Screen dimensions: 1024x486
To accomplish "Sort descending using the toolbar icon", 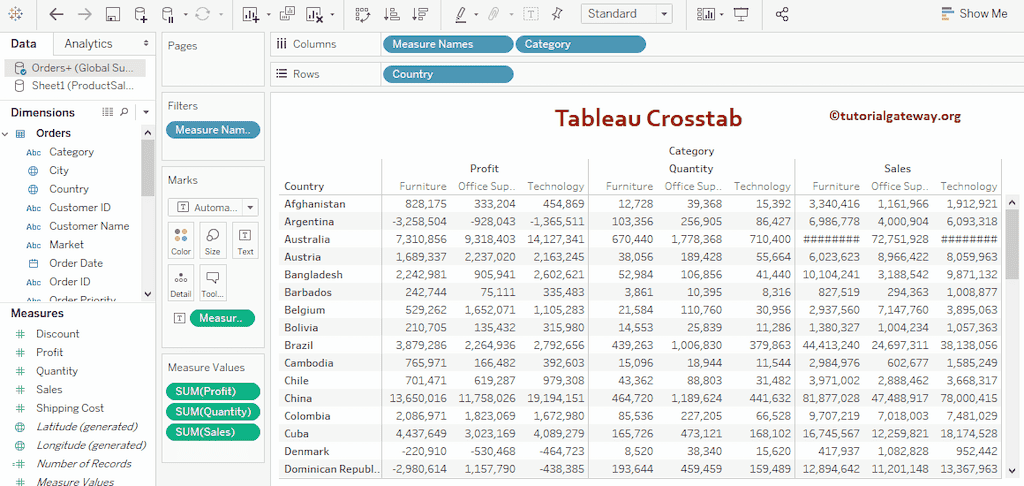I will click(x=420, y=14).
